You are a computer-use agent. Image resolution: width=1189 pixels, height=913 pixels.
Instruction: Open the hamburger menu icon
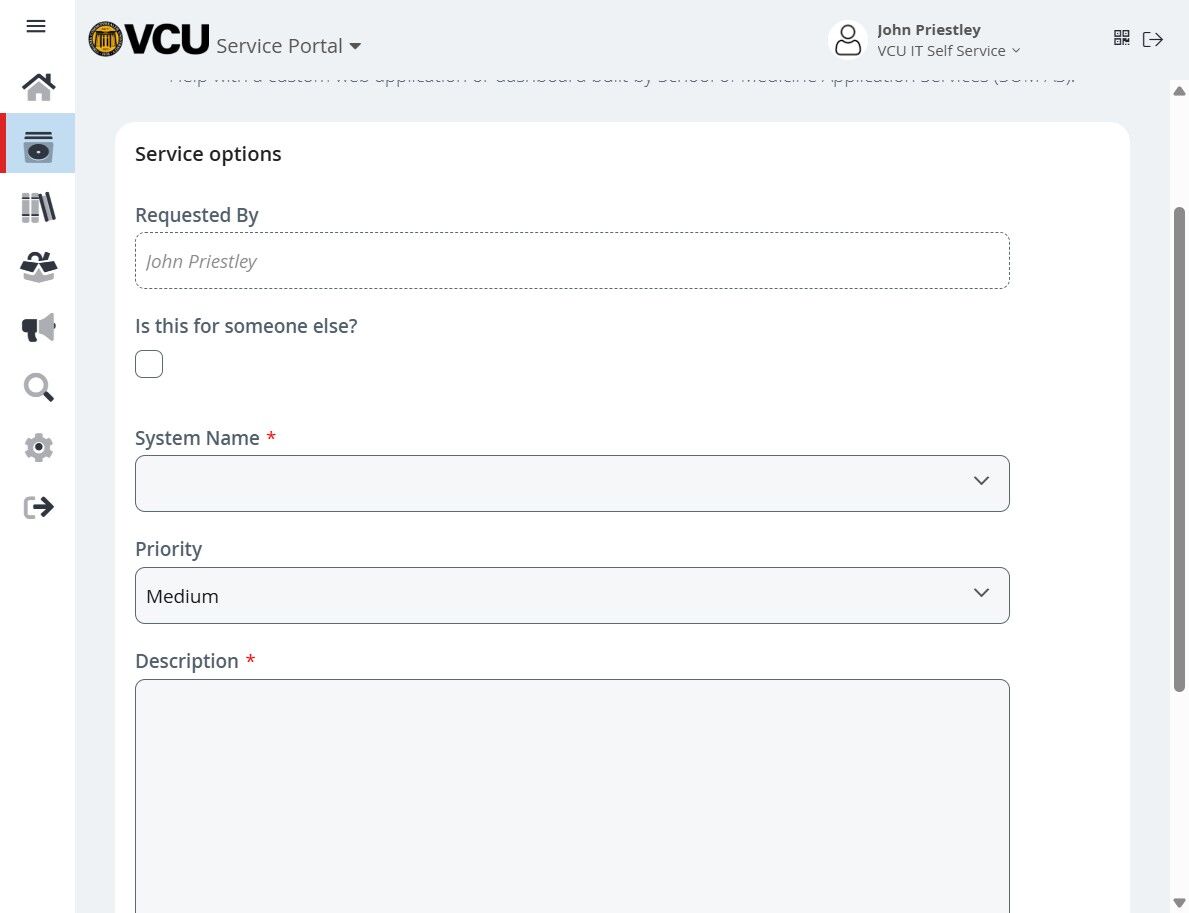[x=36, y=26]
